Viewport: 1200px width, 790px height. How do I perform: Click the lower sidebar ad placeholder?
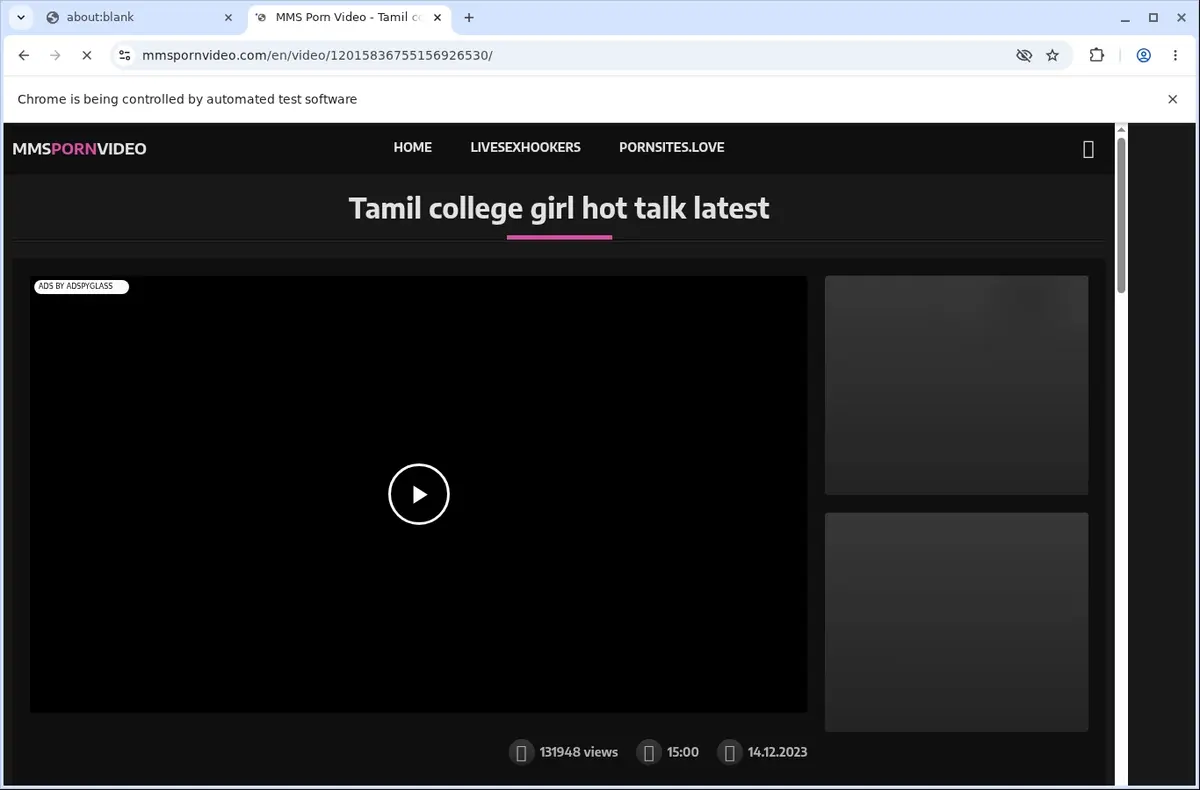point(956,622)
